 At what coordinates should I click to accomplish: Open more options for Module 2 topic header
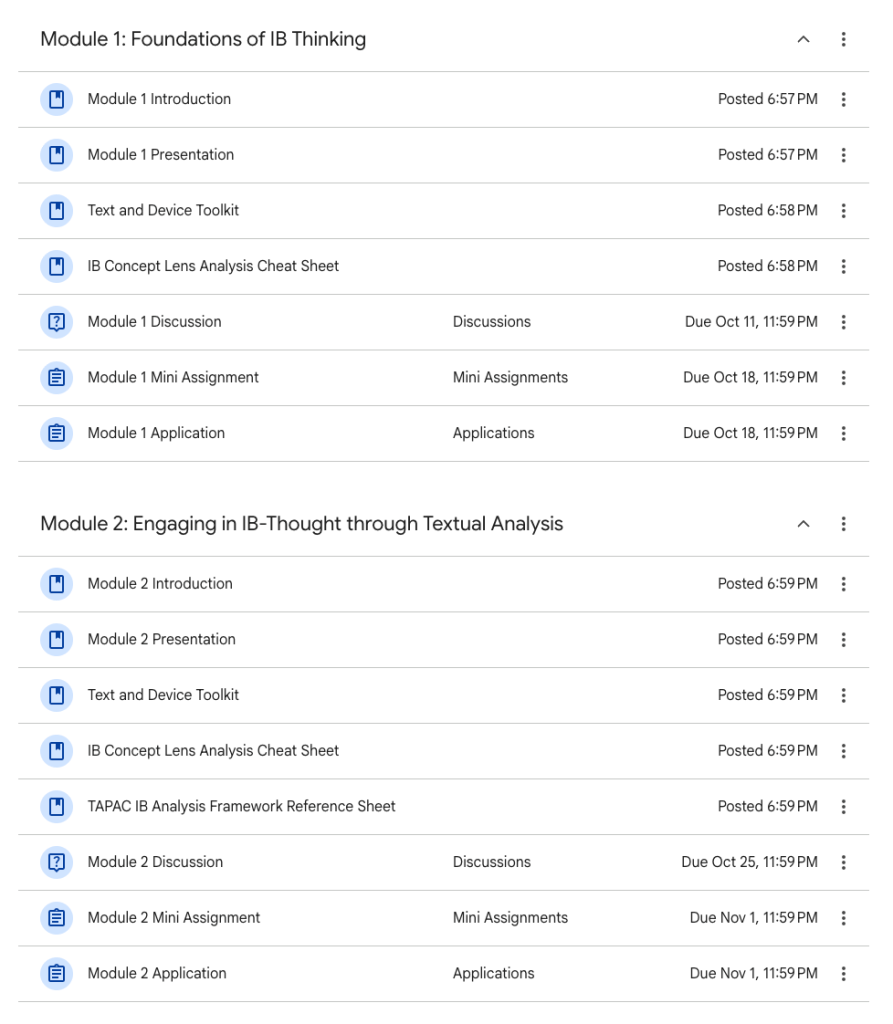tap(843, 524)
